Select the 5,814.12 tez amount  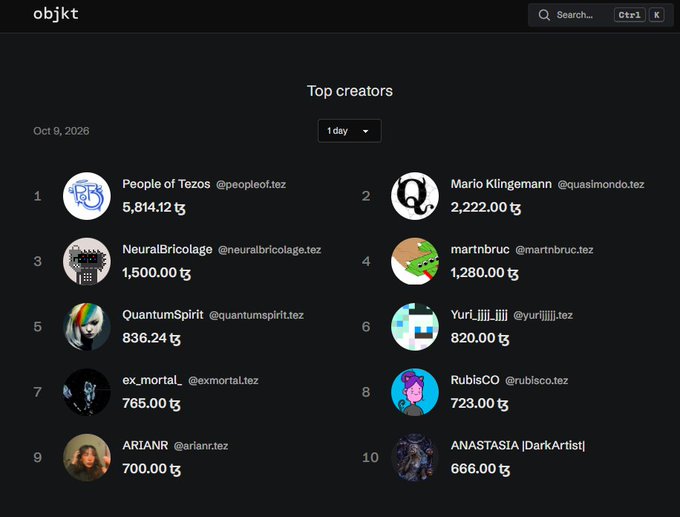coord(154,208)
